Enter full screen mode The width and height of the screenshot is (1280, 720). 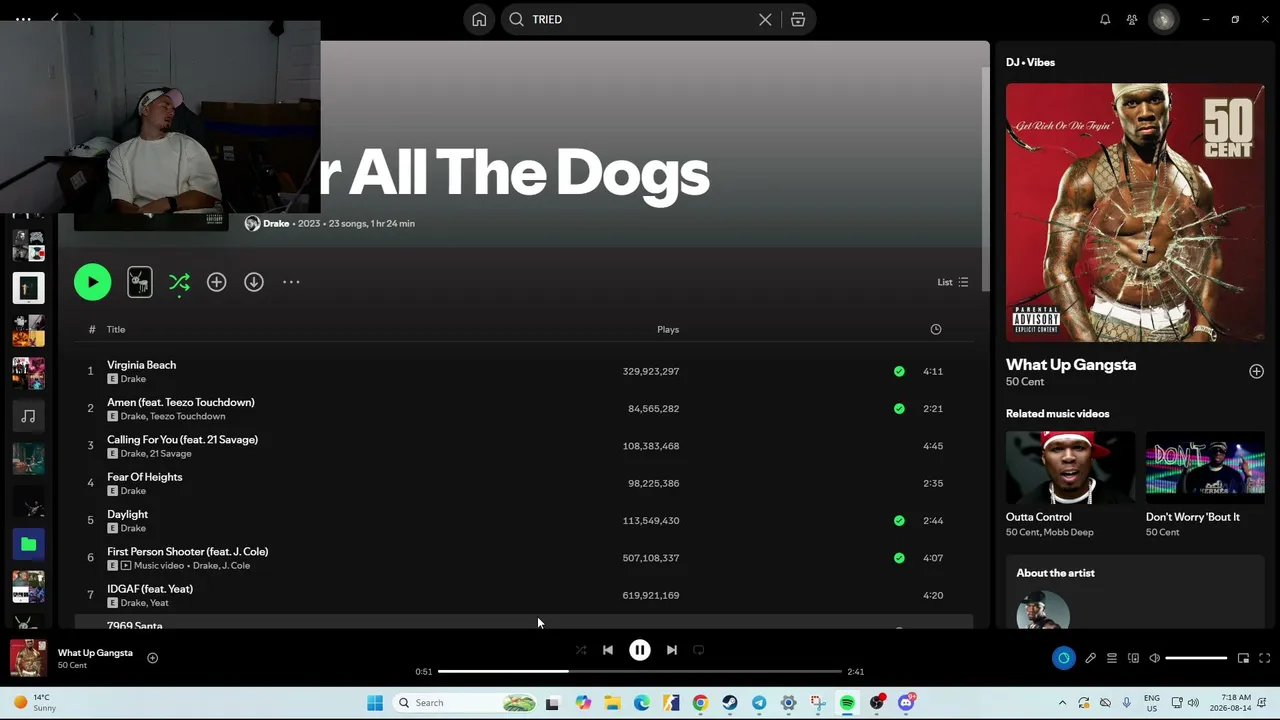pos(1264,658)
